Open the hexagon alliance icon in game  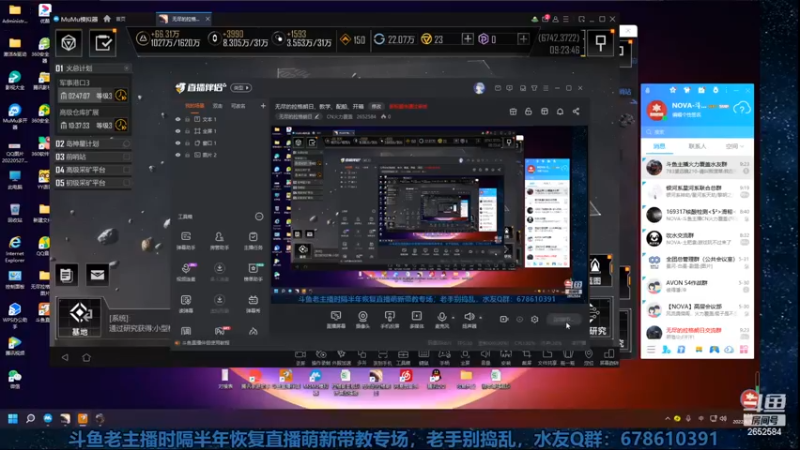(x=68, y=43)
